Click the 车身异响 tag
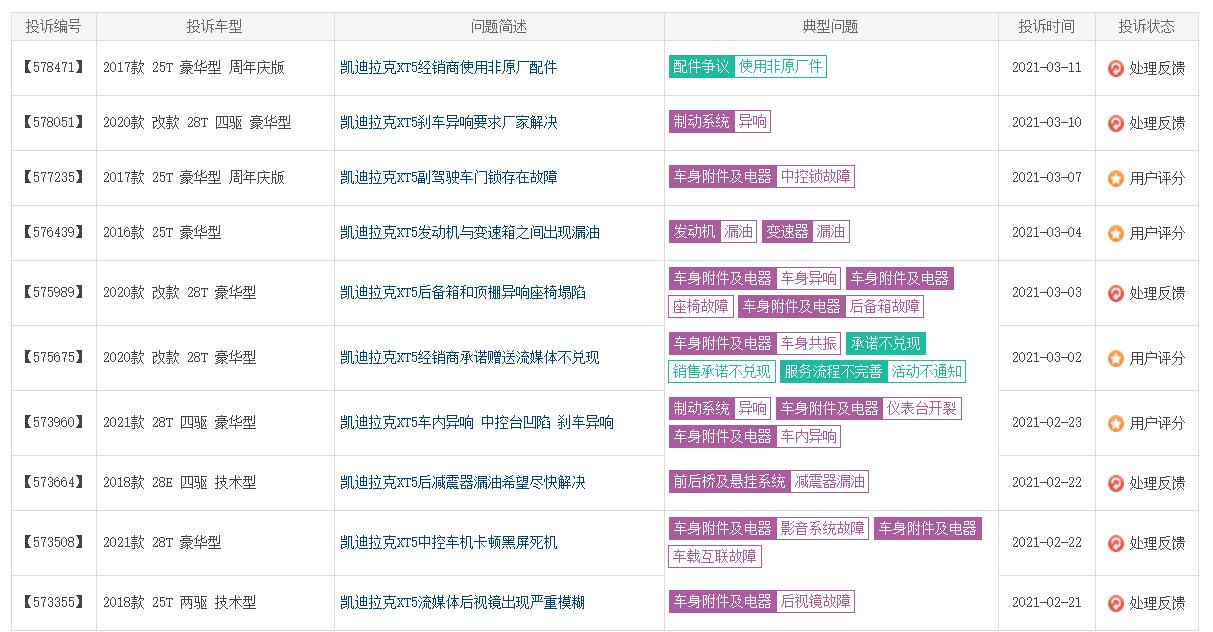The width and height of the screenshot is (1213, 632). 808,278
